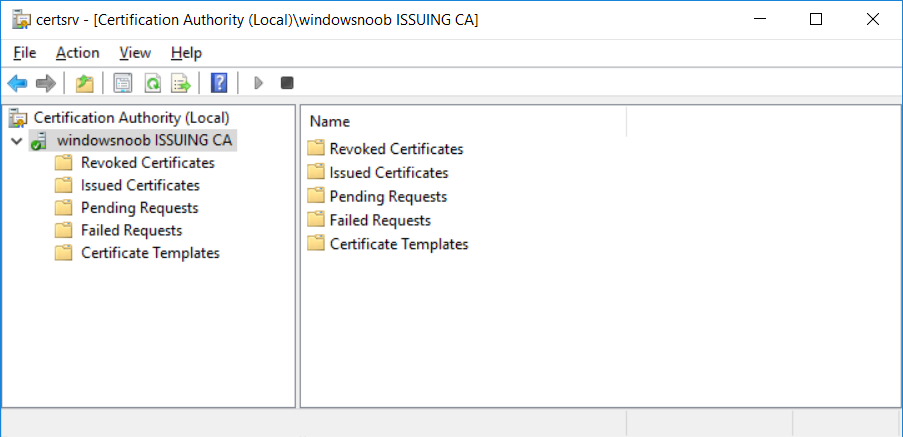Click the Certification Authority (Local) tree icon

tap(18, 118)
